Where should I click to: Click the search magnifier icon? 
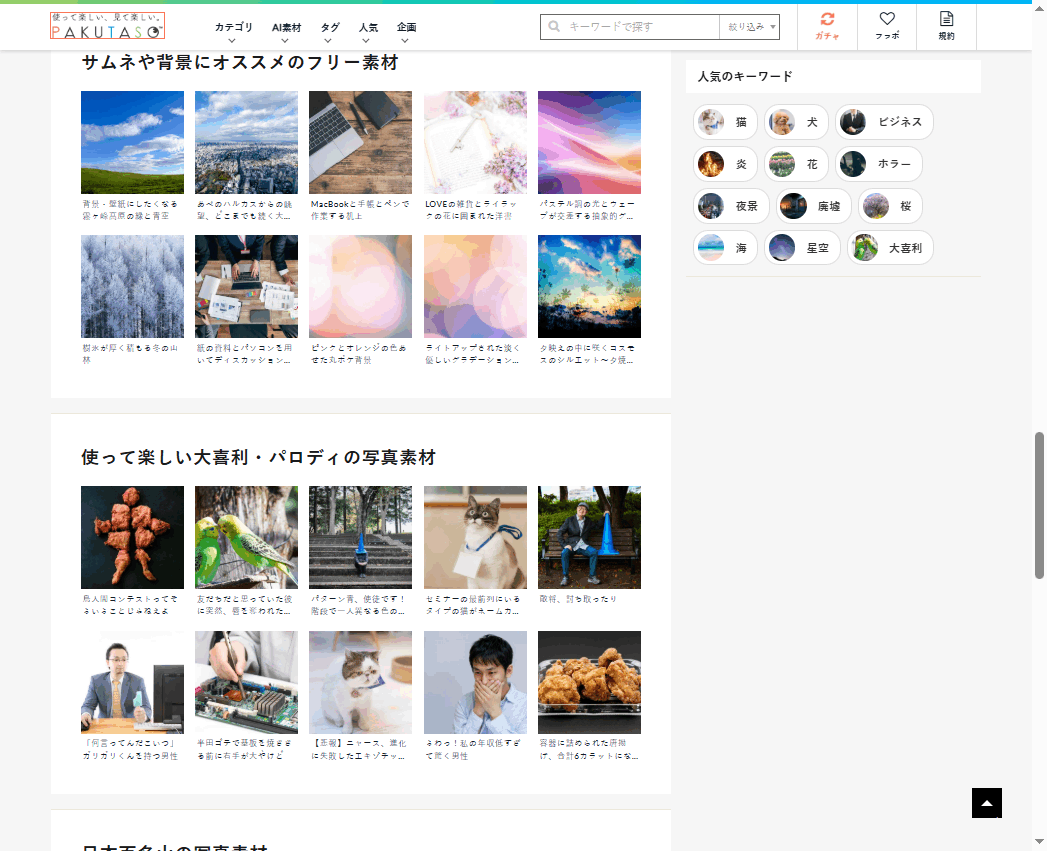(553, 27)
